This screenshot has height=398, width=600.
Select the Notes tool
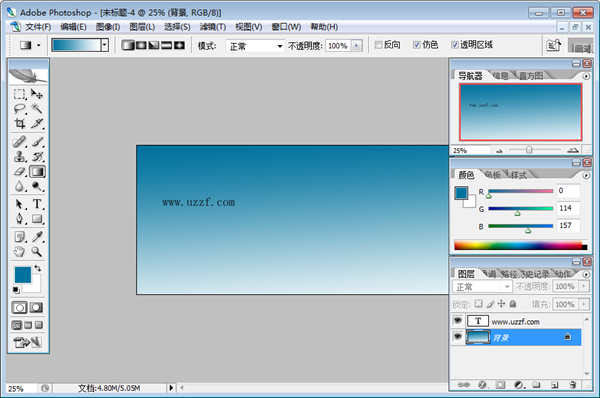[x=20, y=237]
